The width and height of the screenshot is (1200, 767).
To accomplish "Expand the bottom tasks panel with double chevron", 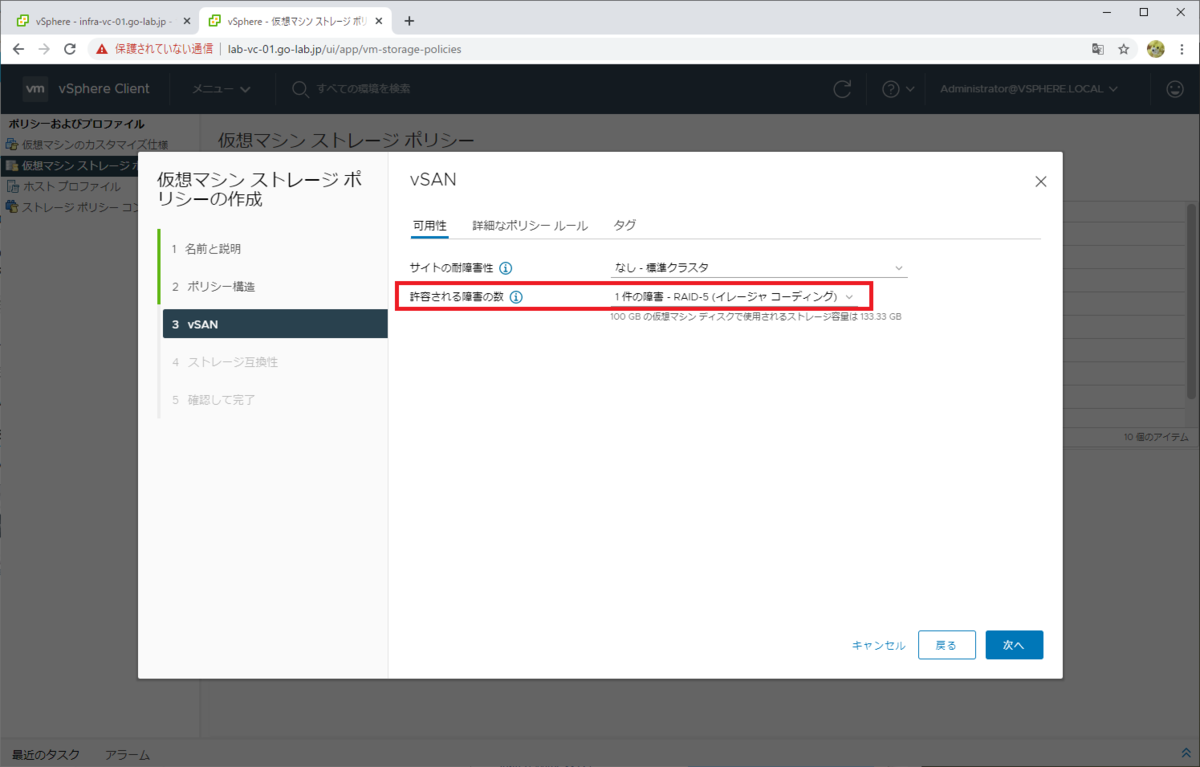I will click(1187, 753).
